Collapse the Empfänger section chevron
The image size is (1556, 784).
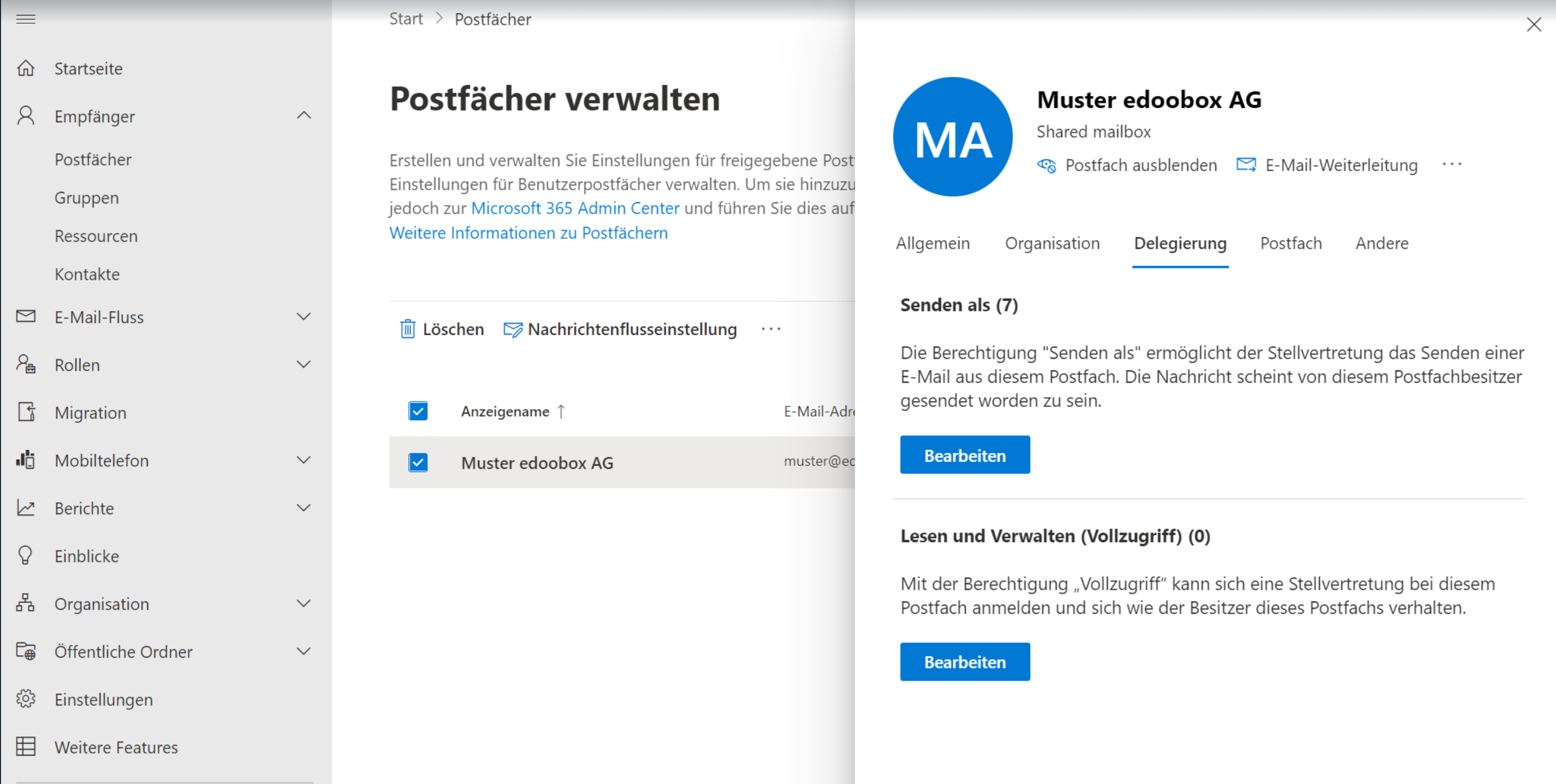pyautogui.click(x=304, y=115)
